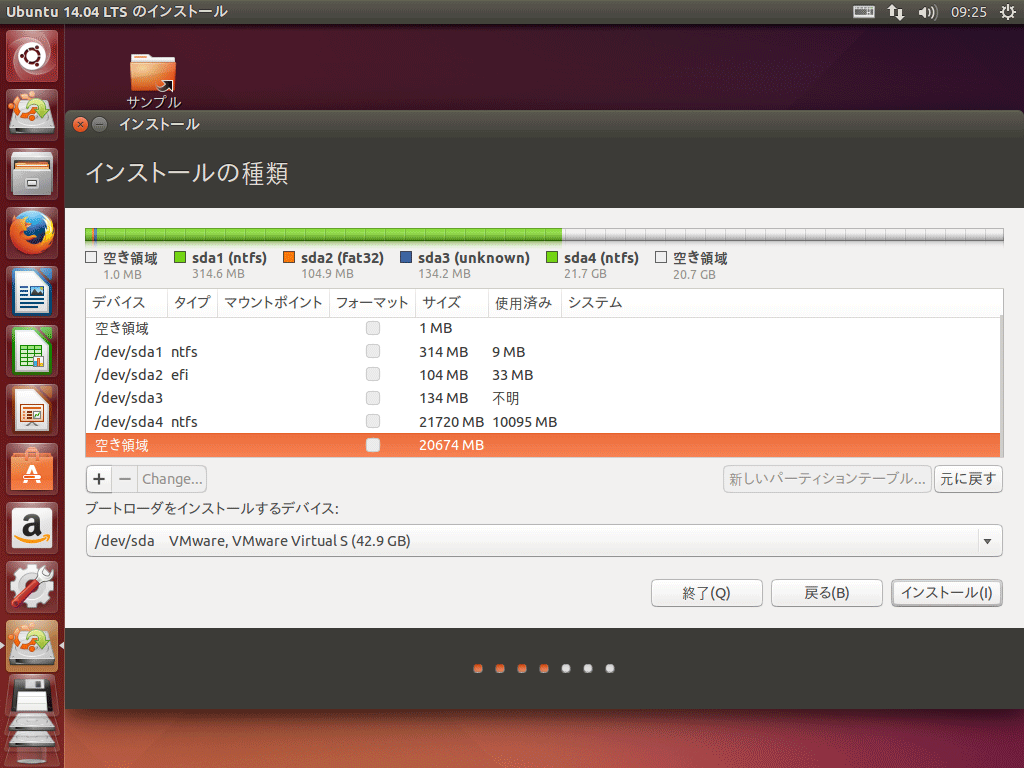
Task: Open System Settings from the launcher
Action: click(32, 586)
